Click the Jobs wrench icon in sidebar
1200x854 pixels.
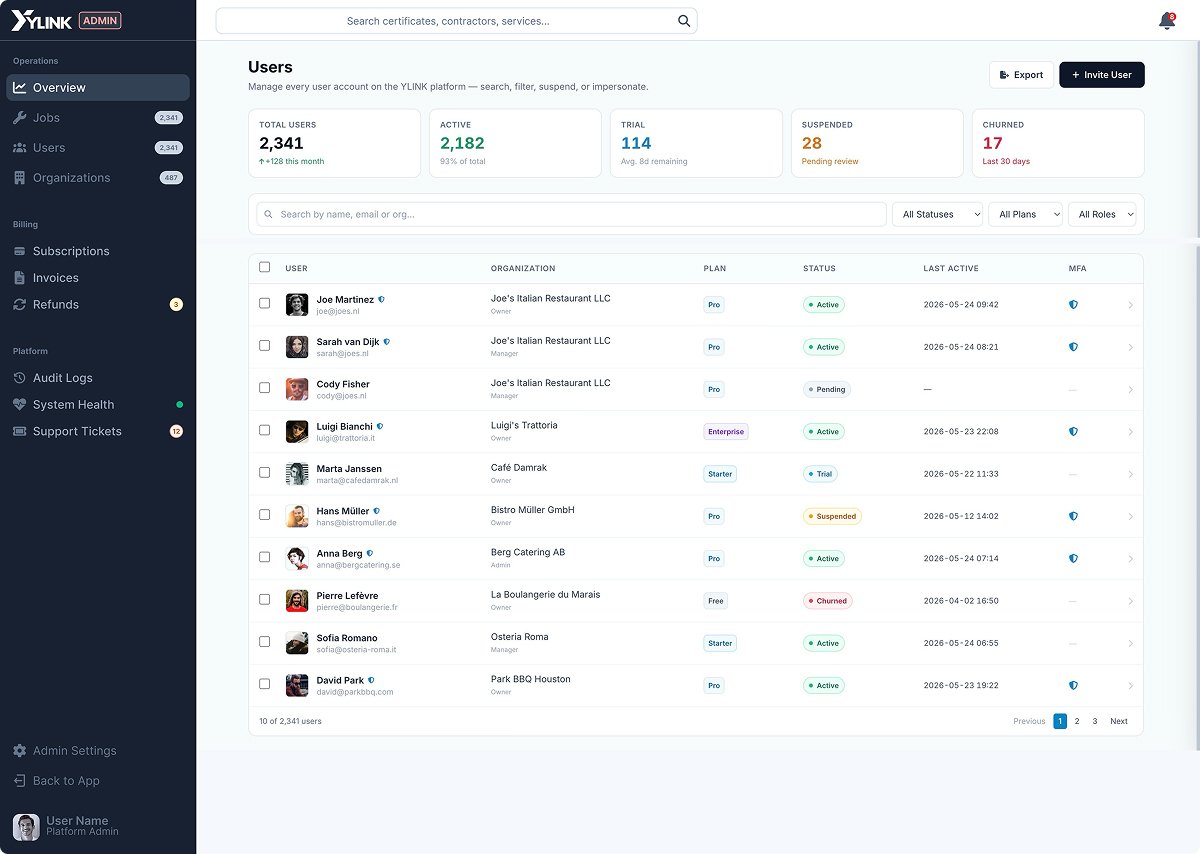20,118
